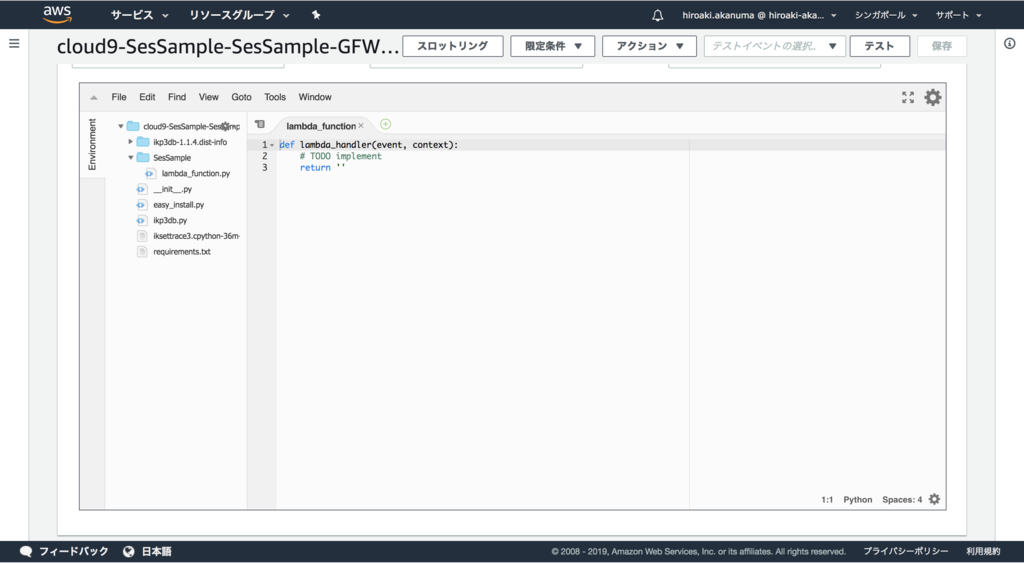Change the Python language mode

coord(857,500)
